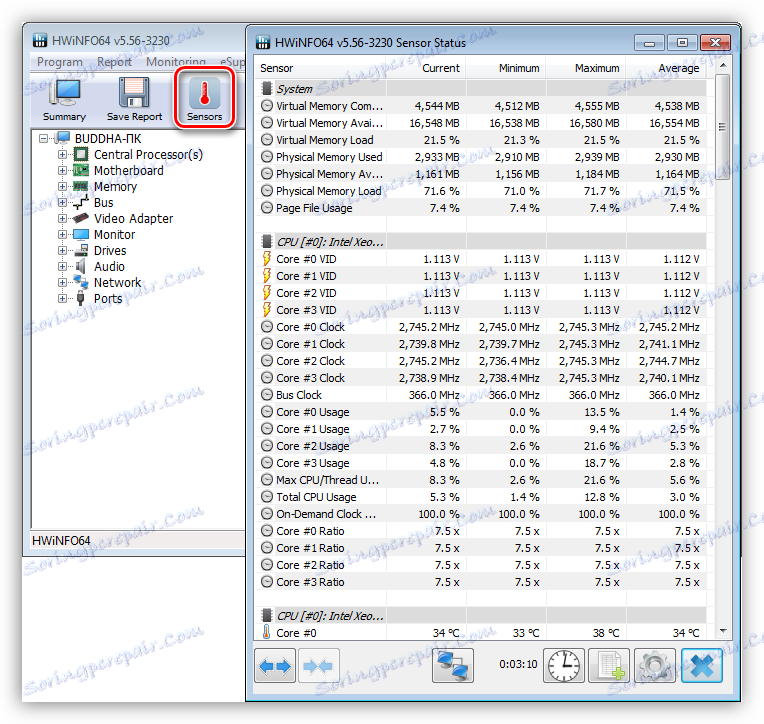Click Network tree icon
Image resolution: width=764 pixels, height=724 pixels.
pos(81,282)
